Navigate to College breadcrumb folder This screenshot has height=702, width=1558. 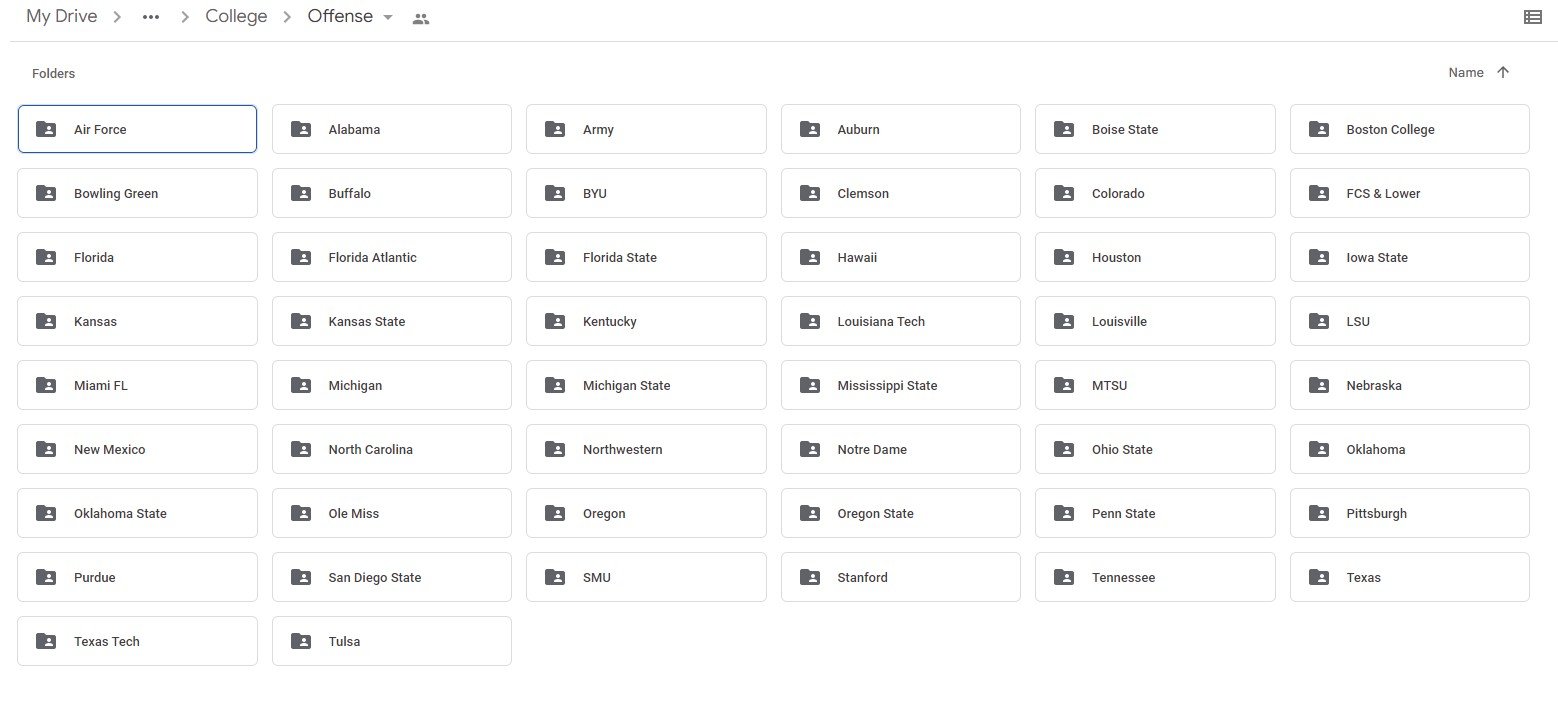(x=236, y=17)
